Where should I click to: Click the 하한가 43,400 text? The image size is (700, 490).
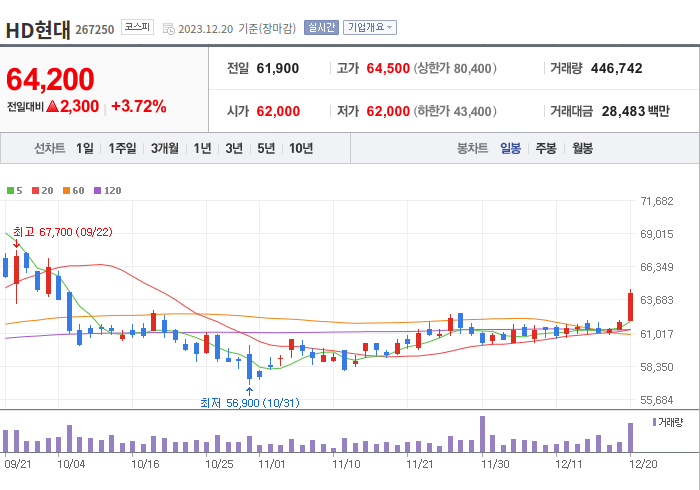(455, 111)
